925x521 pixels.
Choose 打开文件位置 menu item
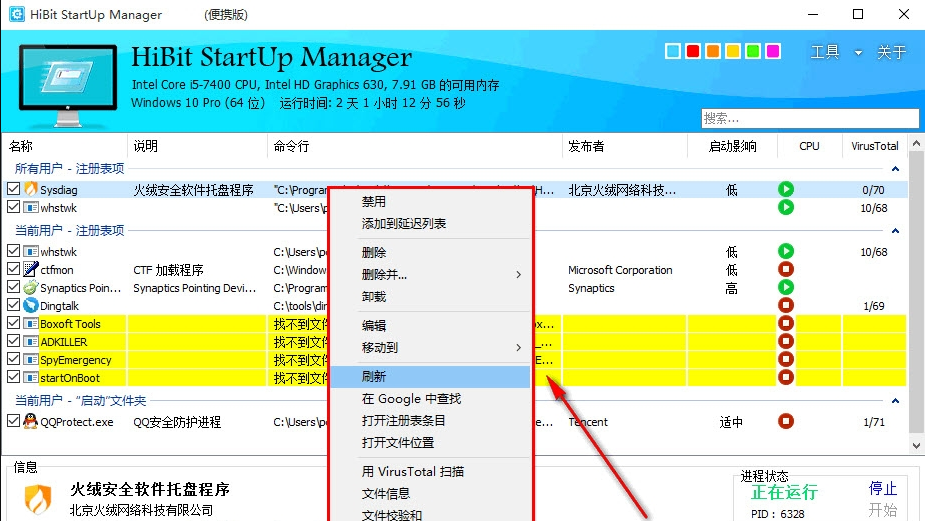(398, 443)
